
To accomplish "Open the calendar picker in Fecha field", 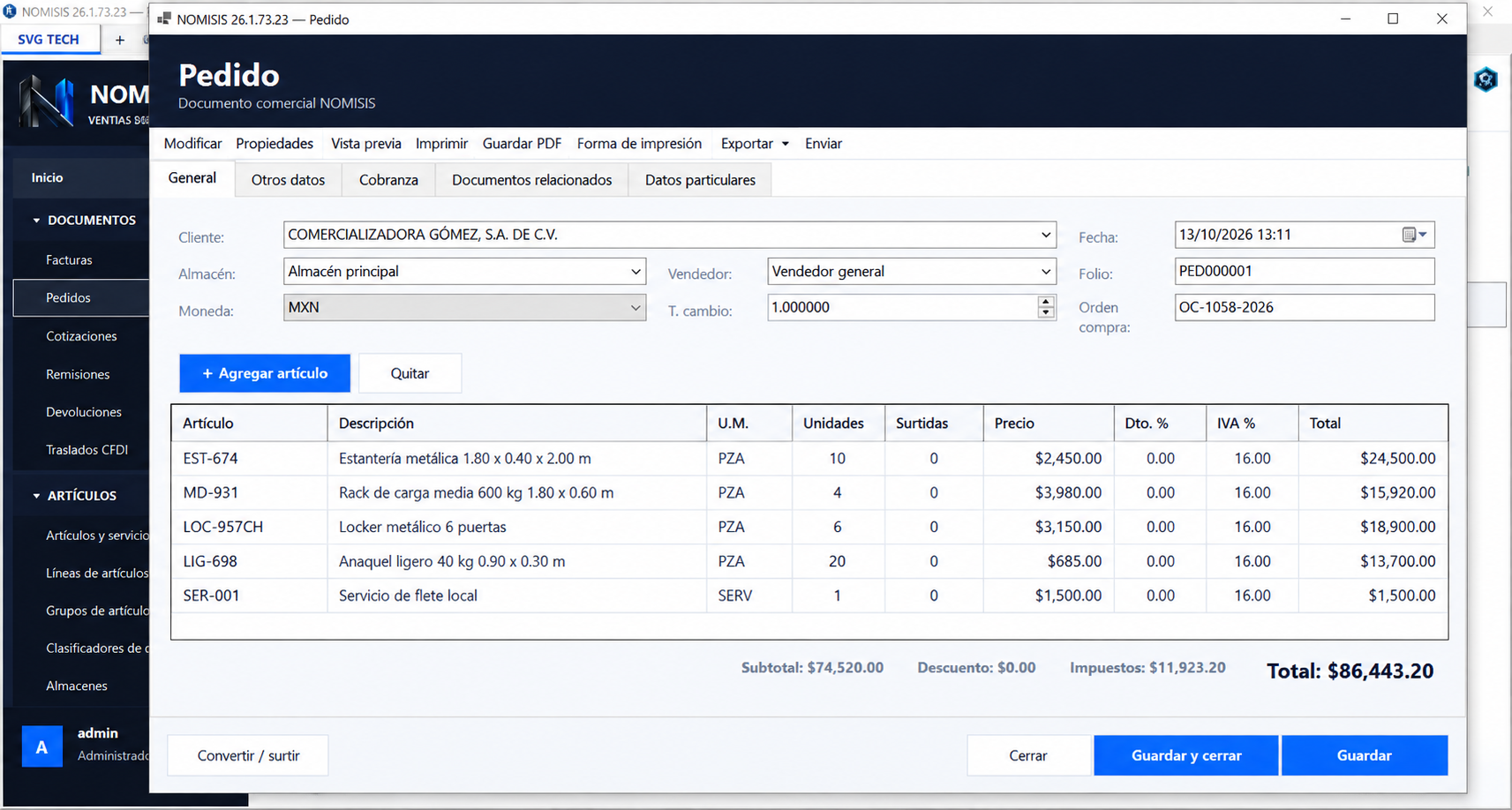I will [x=1414, y=235].
